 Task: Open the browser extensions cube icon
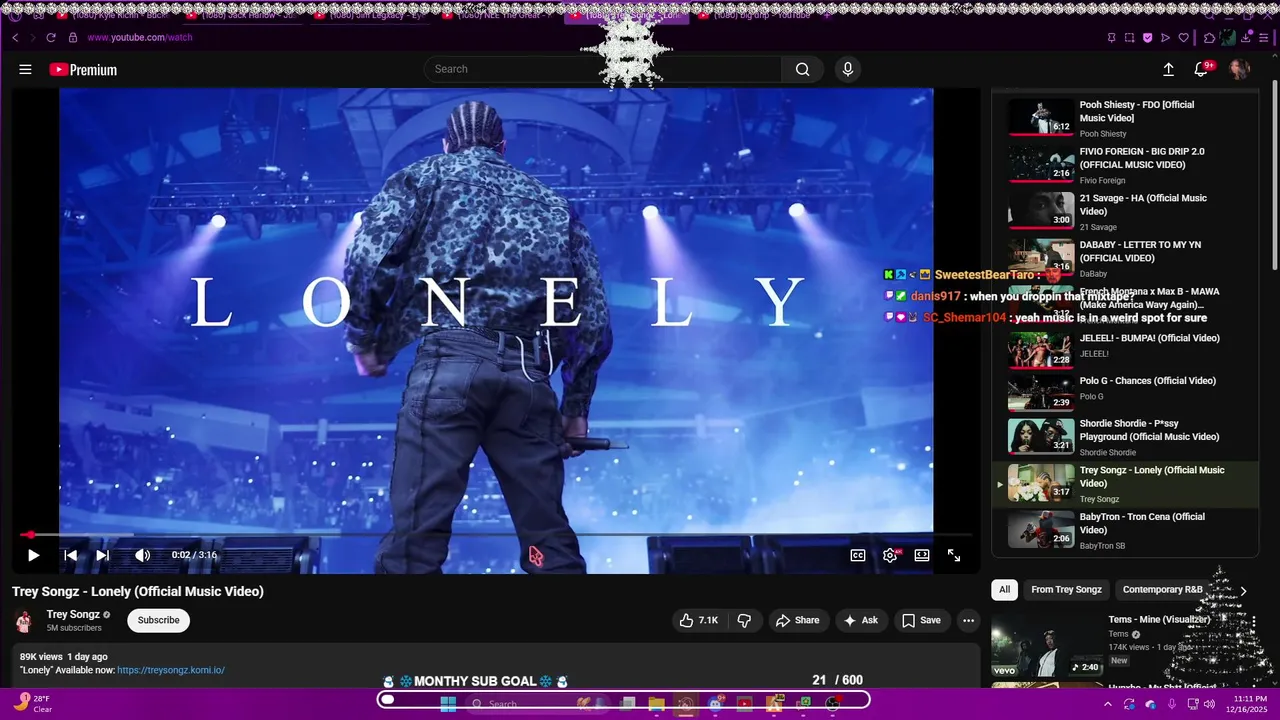click(1209, 38)
